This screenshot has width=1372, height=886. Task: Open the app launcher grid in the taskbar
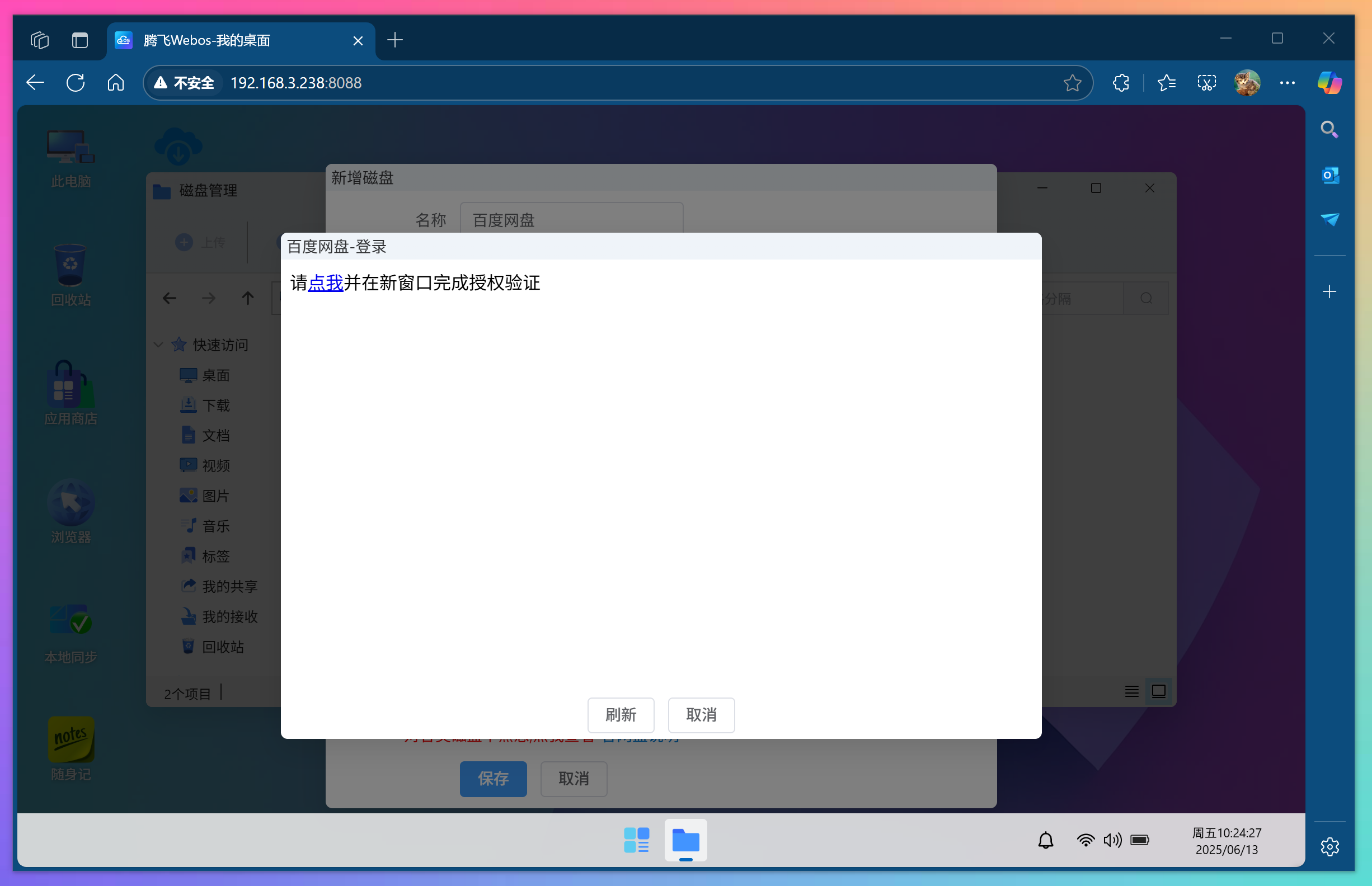click(635, 840)
